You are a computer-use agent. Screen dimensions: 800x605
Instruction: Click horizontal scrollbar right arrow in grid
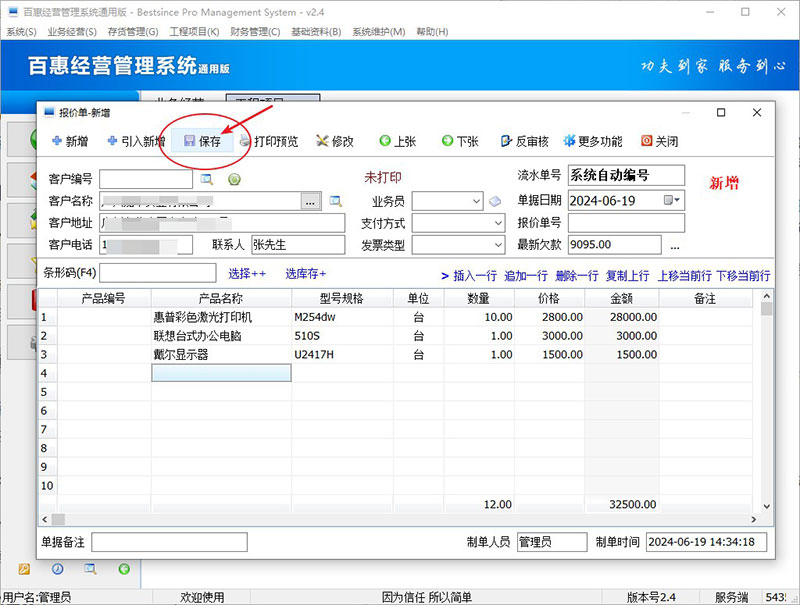click(x=754, y=519)
